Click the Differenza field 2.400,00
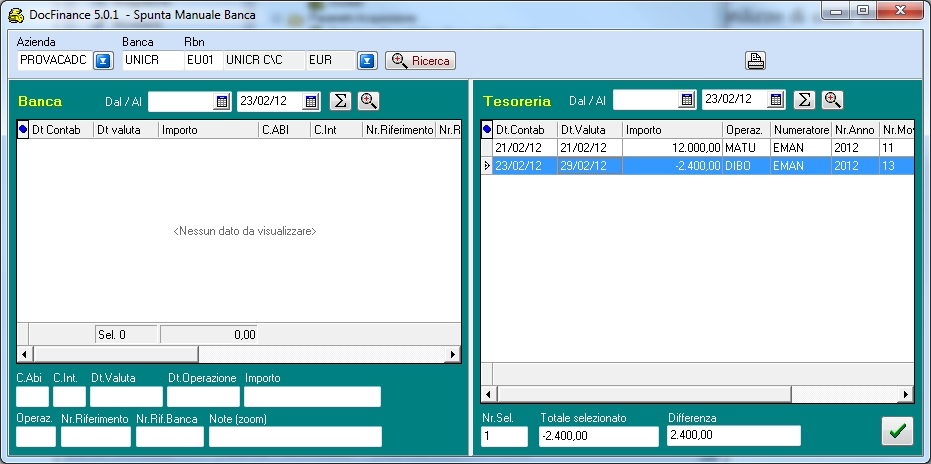This screenshot has height=464, width=931. [734, 435]
